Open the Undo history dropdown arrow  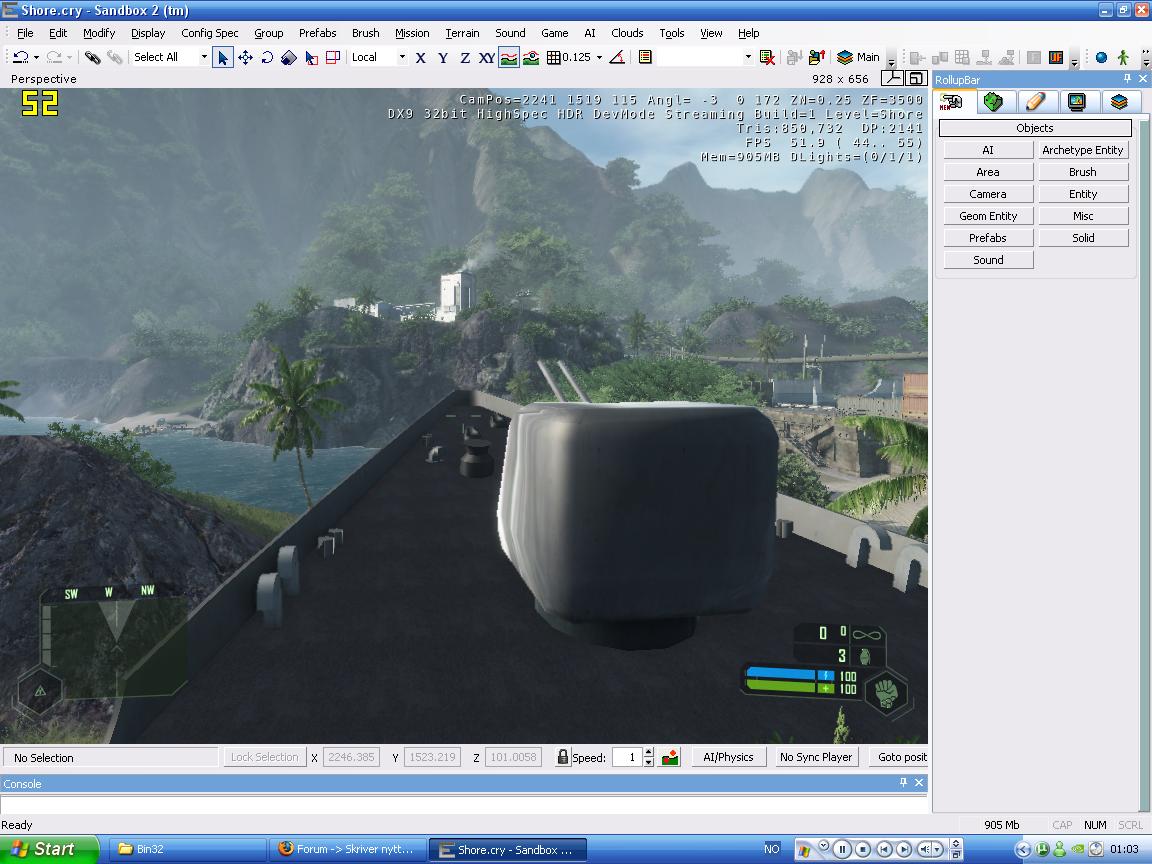[x=36, y=57]
